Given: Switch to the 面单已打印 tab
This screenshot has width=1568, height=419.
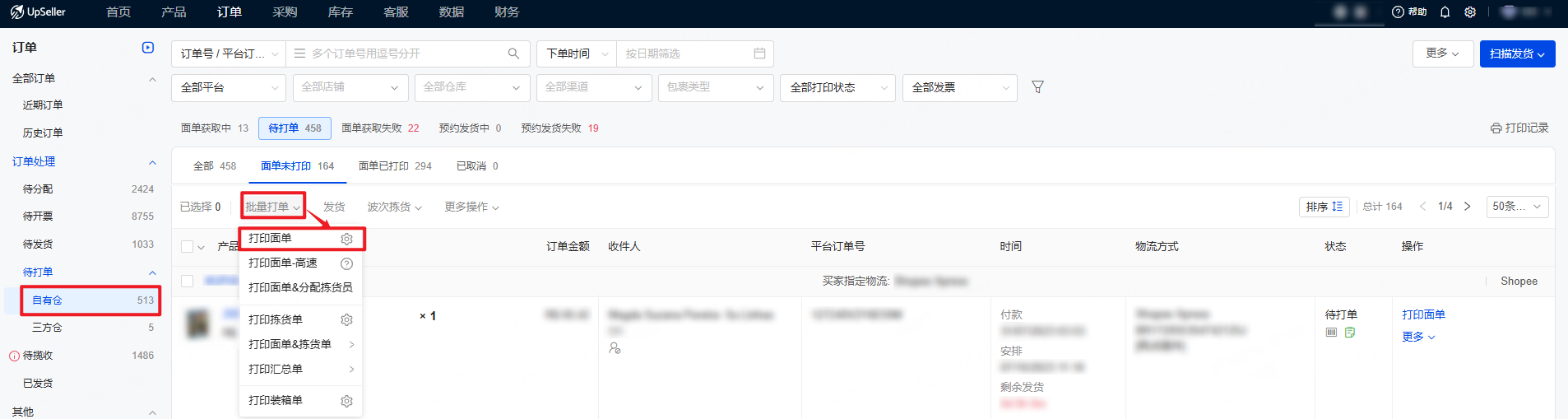Looking at the screenshot, I should click(395, 166).
